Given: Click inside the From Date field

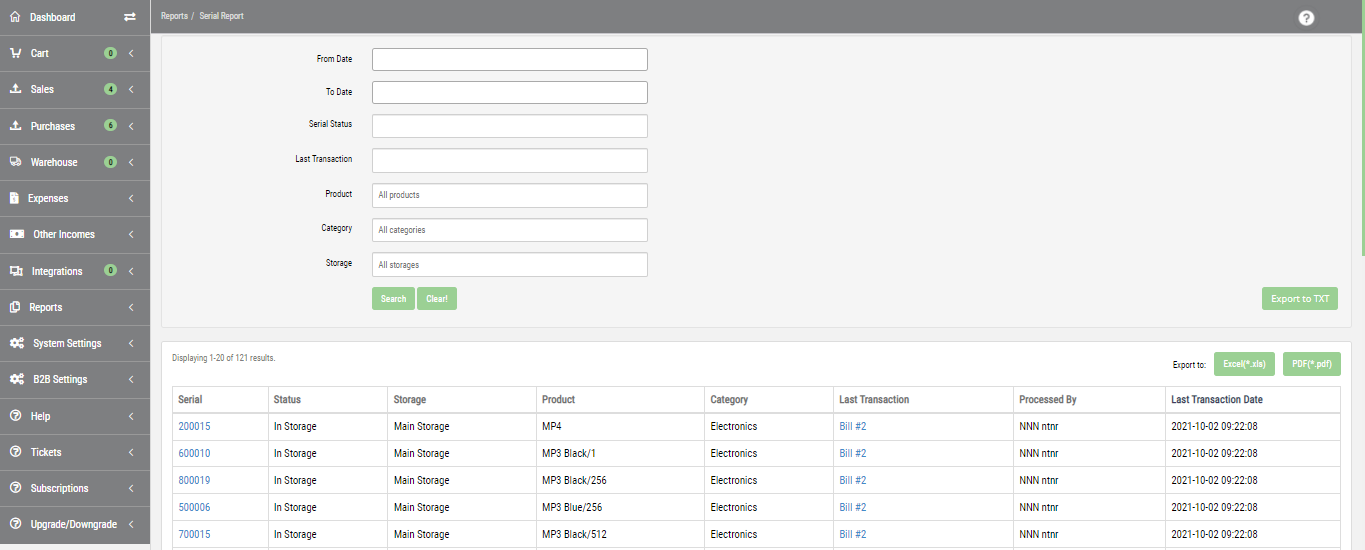Looking at the screenshot, I should click(509, 60).
